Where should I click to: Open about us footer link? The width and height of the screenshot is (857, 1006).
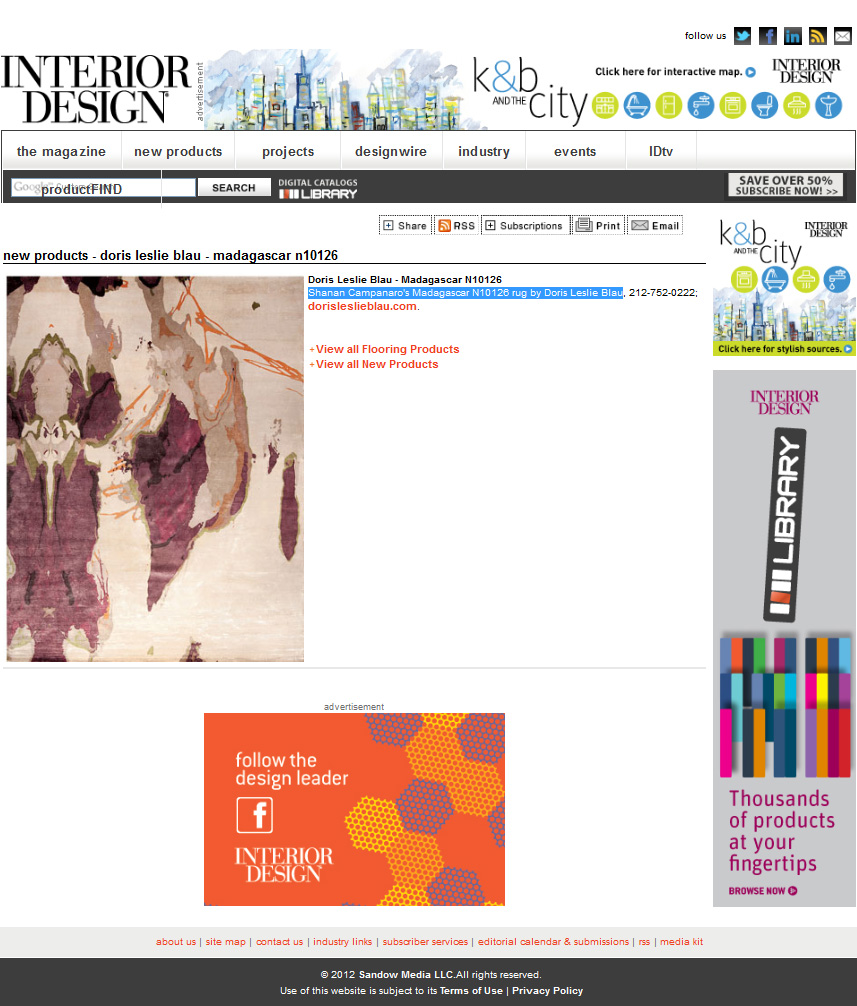pyautogui.click(x=176, y=942)
